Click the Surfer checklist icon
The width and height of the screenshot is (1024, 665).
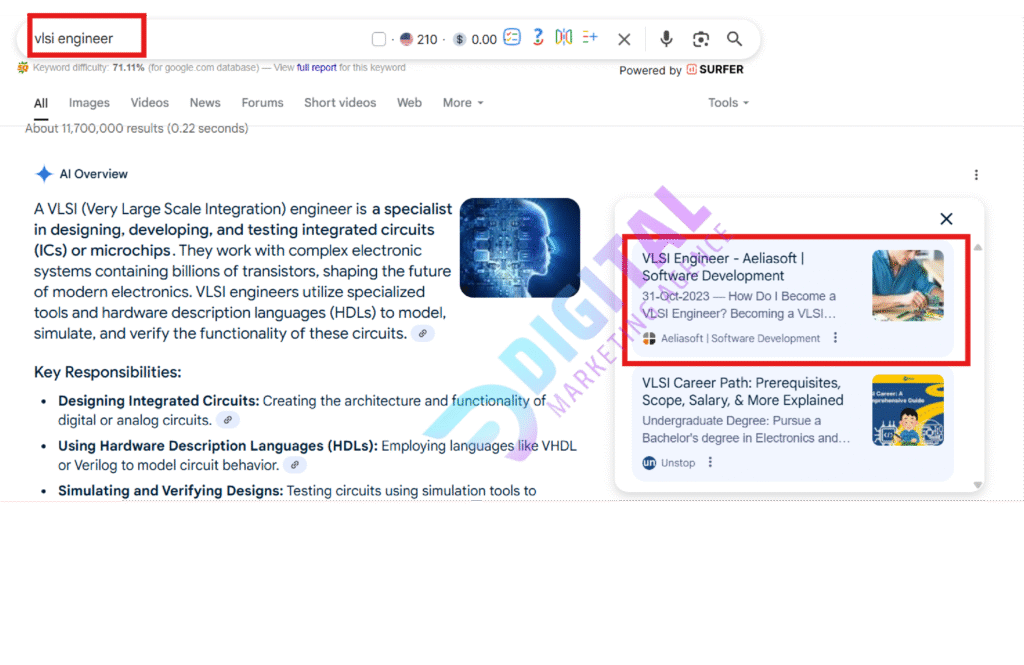[x=512, y=38]
